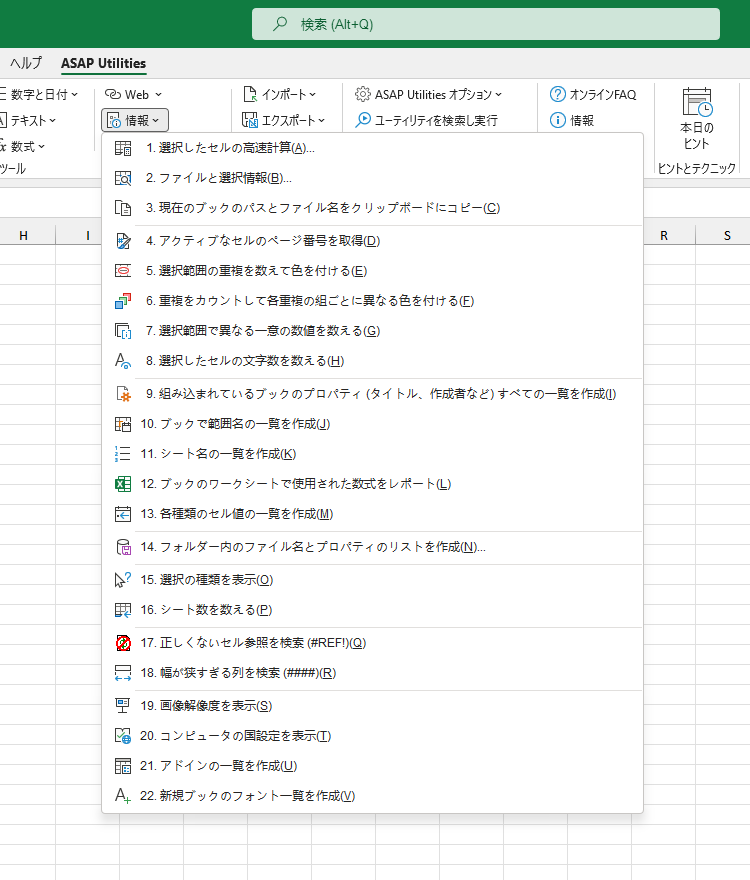Click the range names icon for item 10
The width and height of the screenshot is (750, 880).
point(123,424)
